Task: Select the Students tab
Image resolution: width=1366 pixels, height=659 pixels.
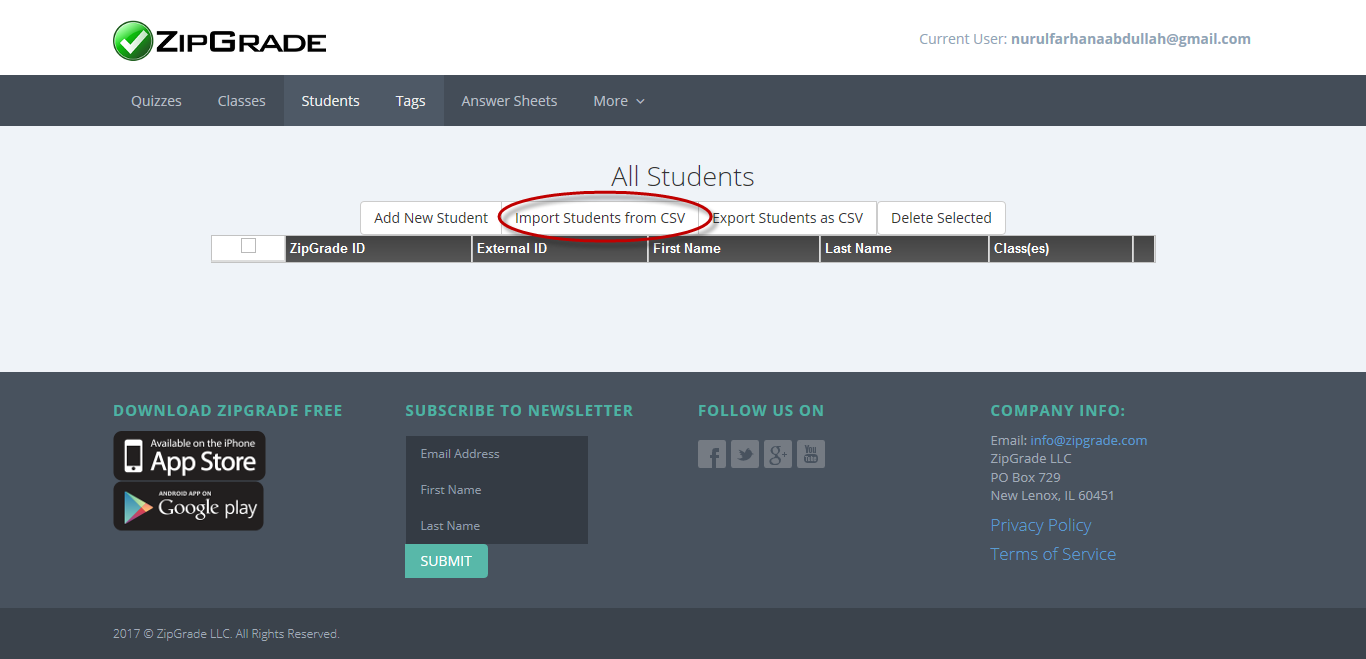Action: click(331, 101)
